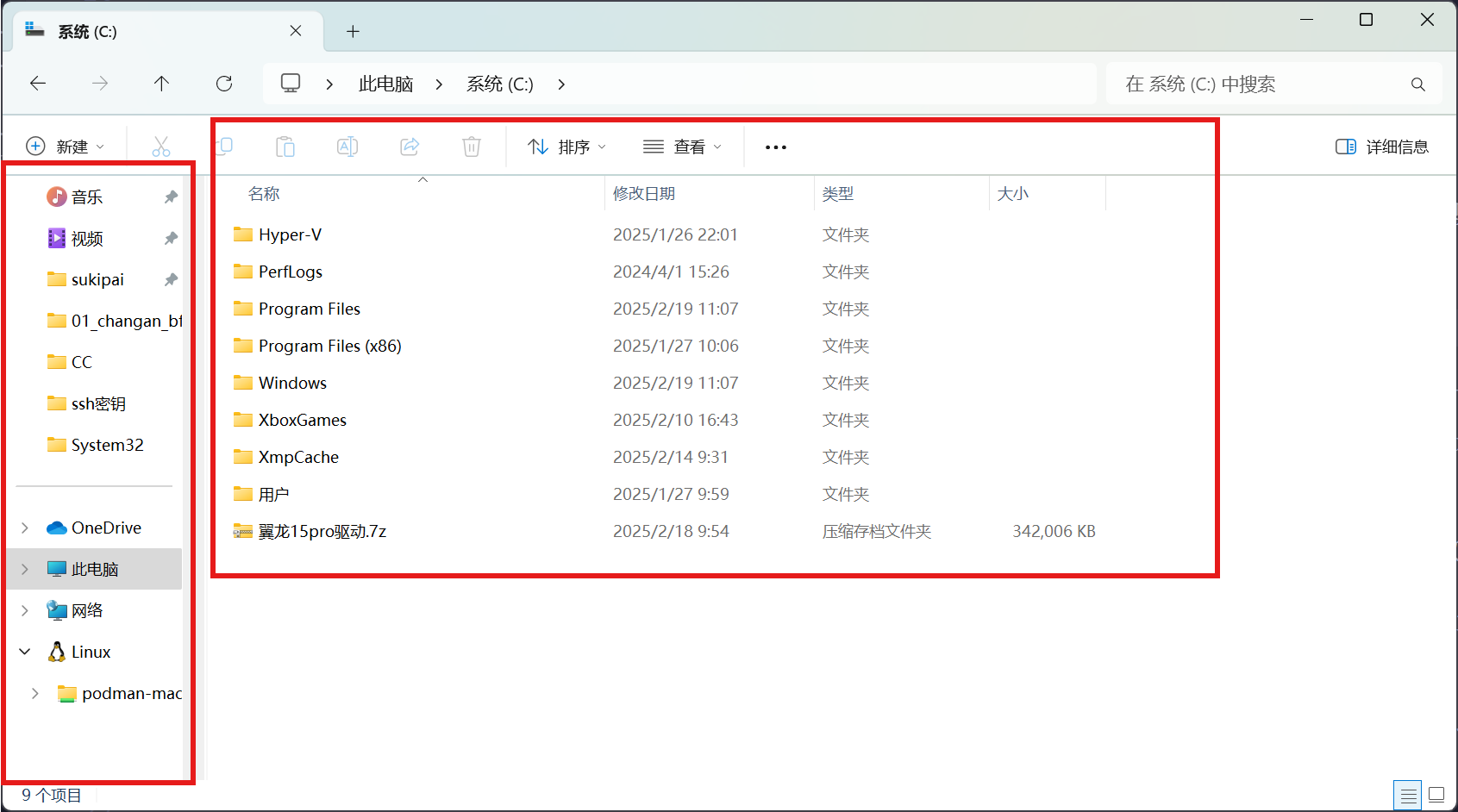Click the Delete trash icon
Image resolution: width=1458 pixels, height=812 pixels.
472,147
